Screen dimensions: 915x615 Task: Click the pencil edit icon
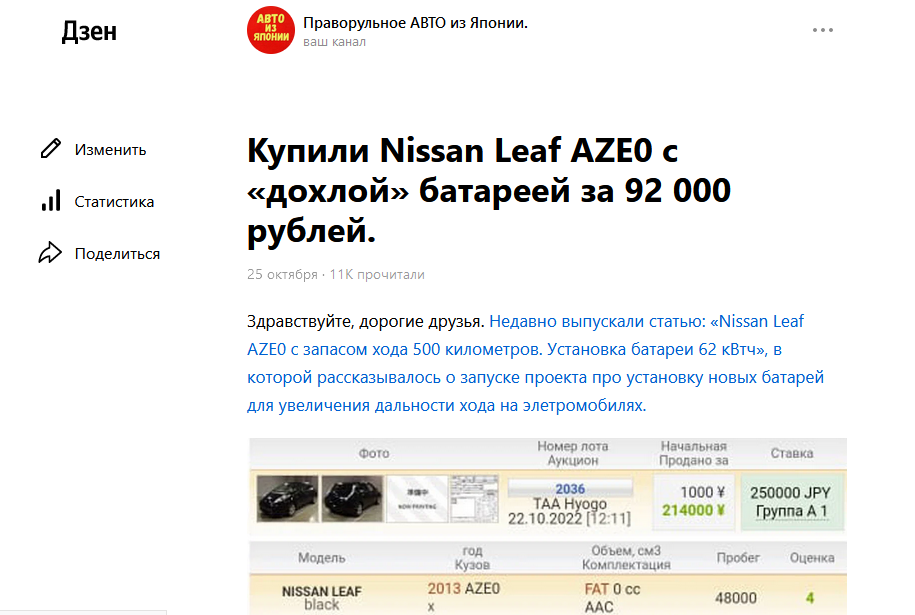tap(51, 149)
